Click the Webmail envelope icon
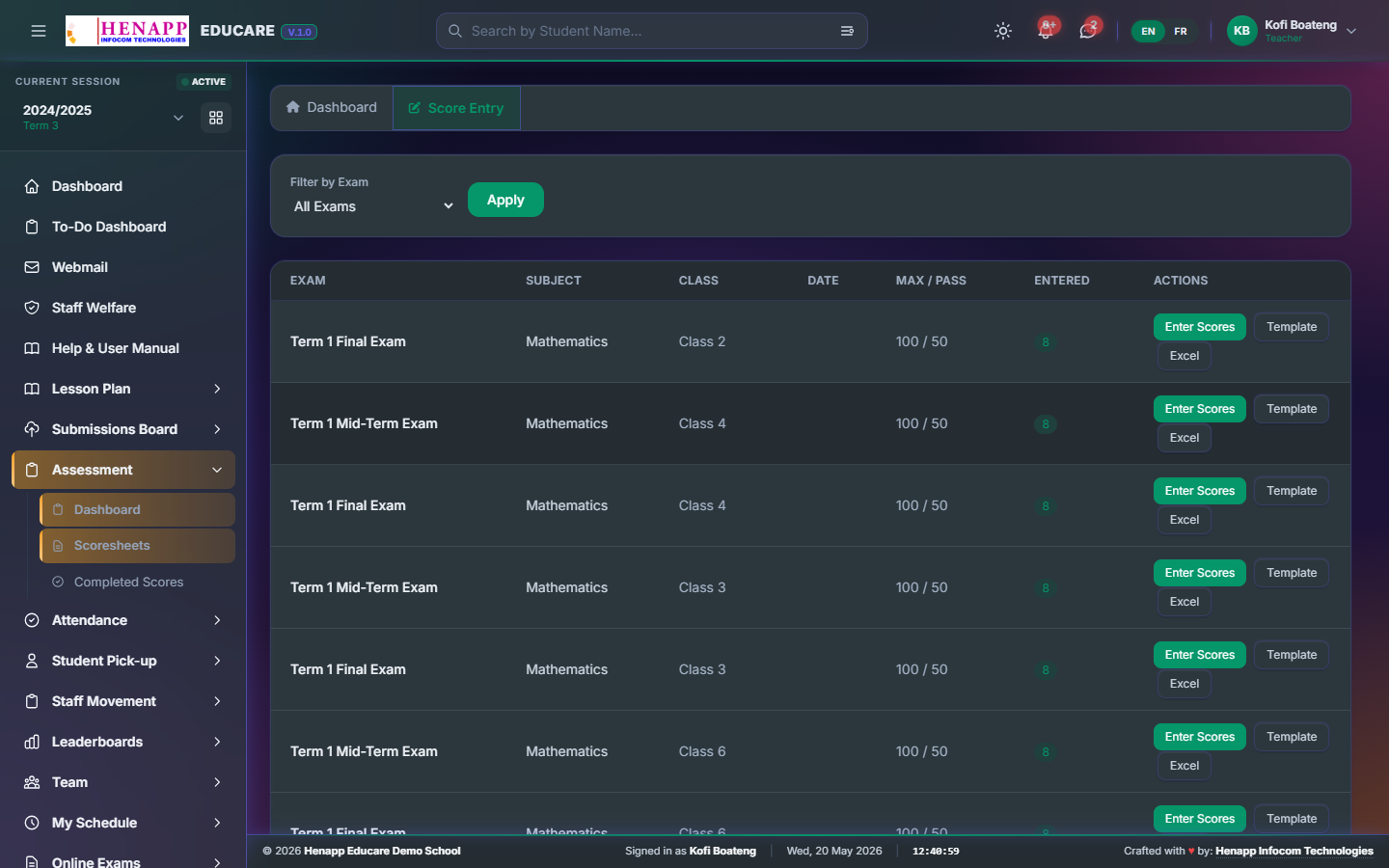The height and width of the screenshot is (868, 1389). [x=32, y=267]
